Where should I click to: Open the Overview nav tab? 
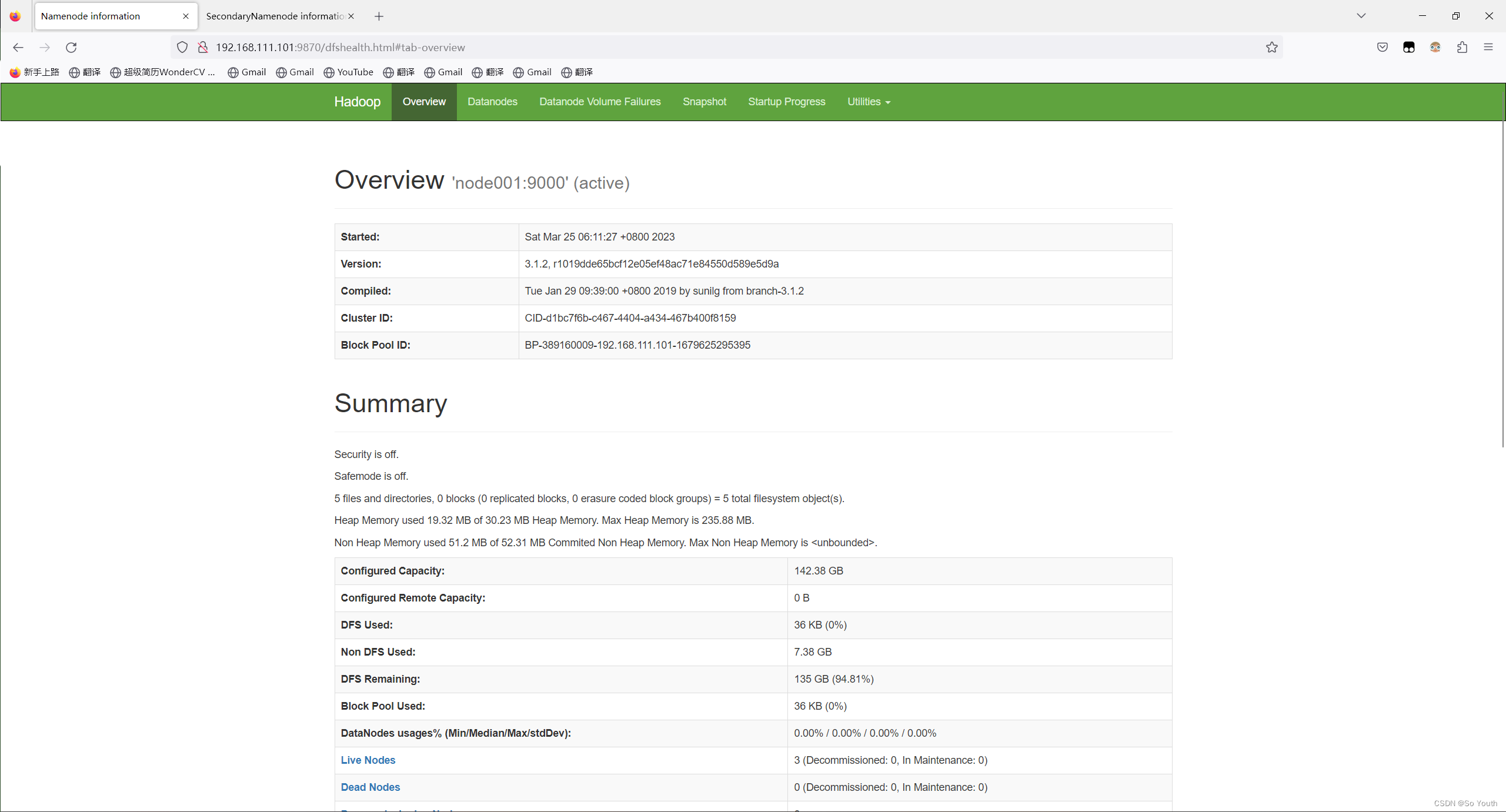point(424,102)
